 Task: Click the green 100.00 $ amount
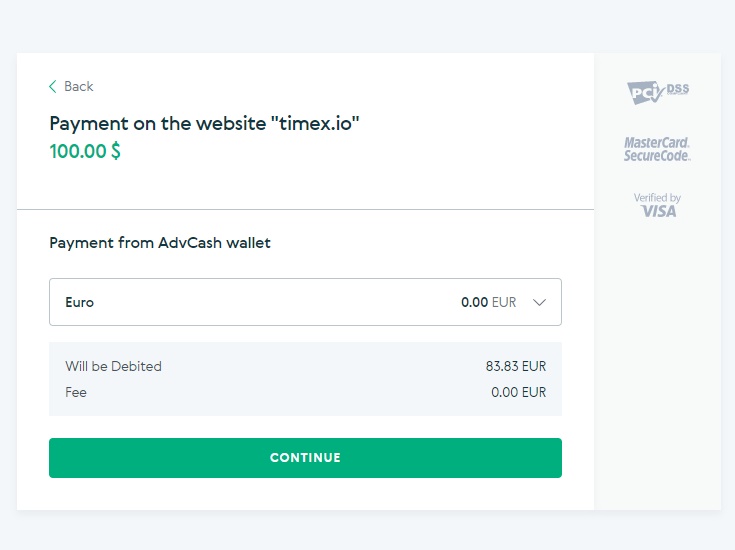point(85,151)
